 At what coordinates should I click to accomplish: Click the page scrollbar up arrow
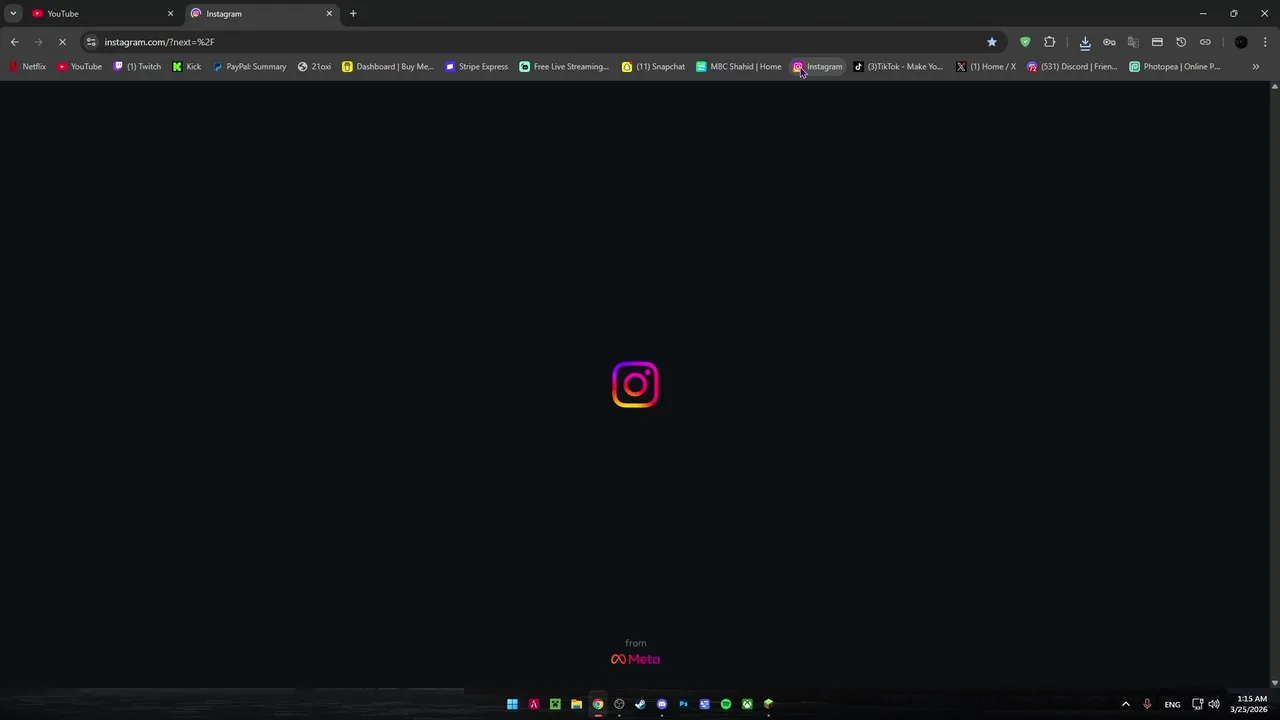click(1274, 87)
